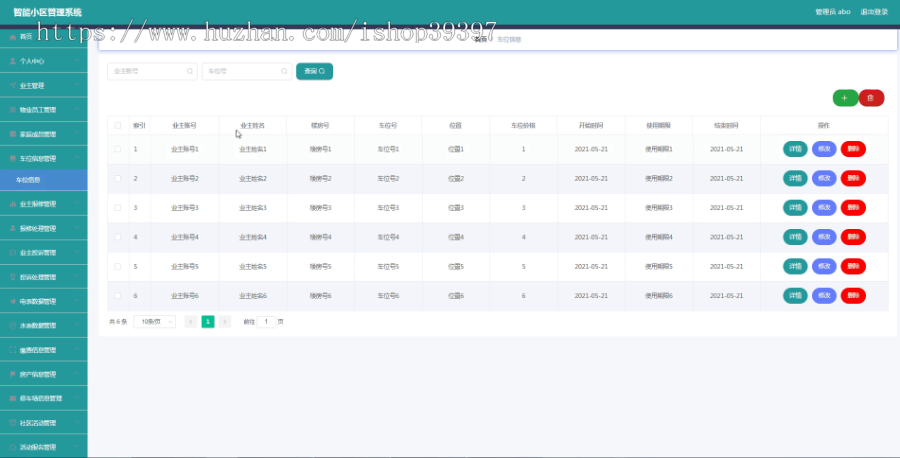The image size is (900, 458).
Task: Click the cell 楼房号2
Action: [x=320, y=178]
